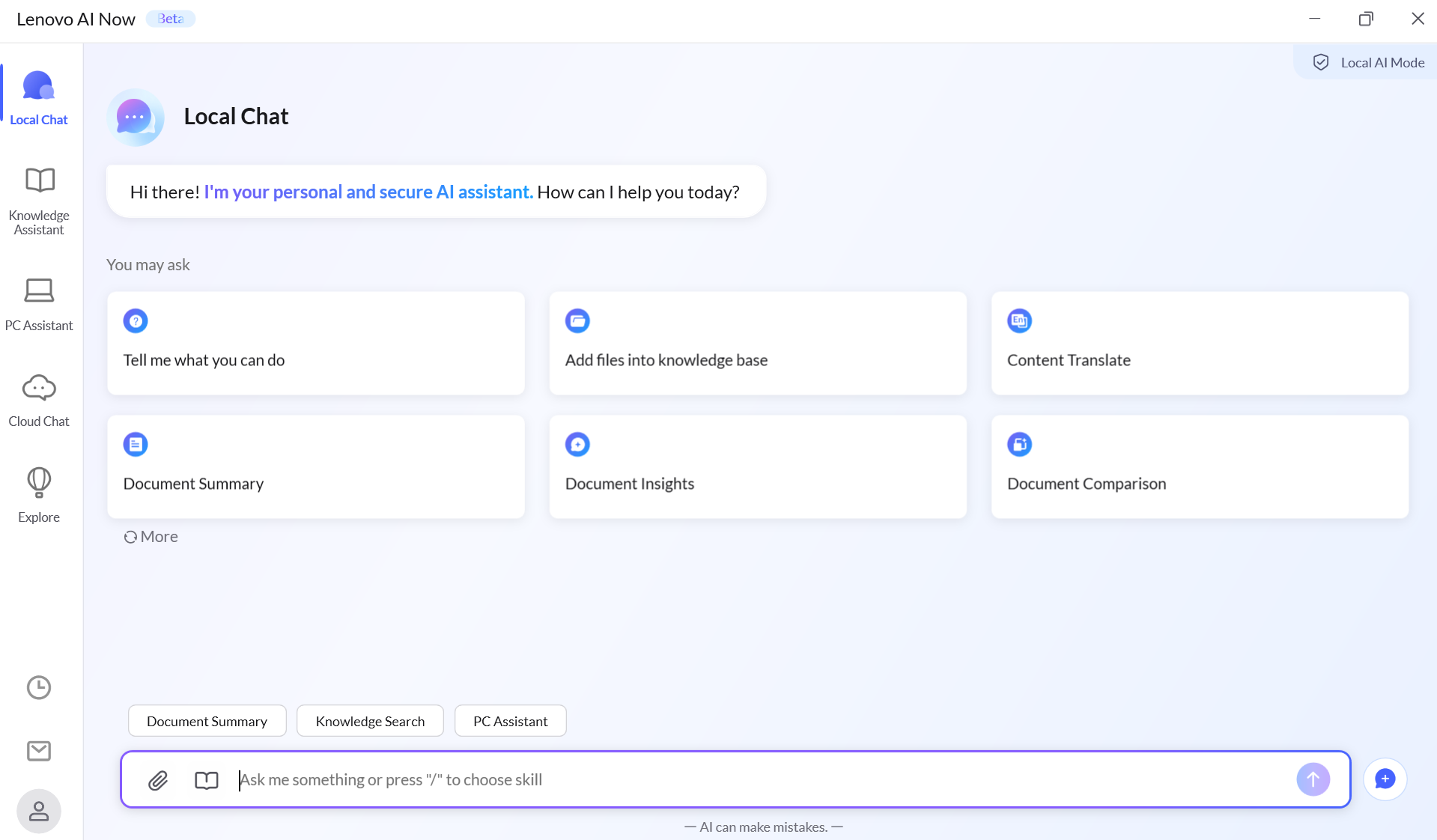This screenshot has height=840, width=1437.
Task: Click the Local AI Mode shield indicator
Action: tap(1367, 63)
